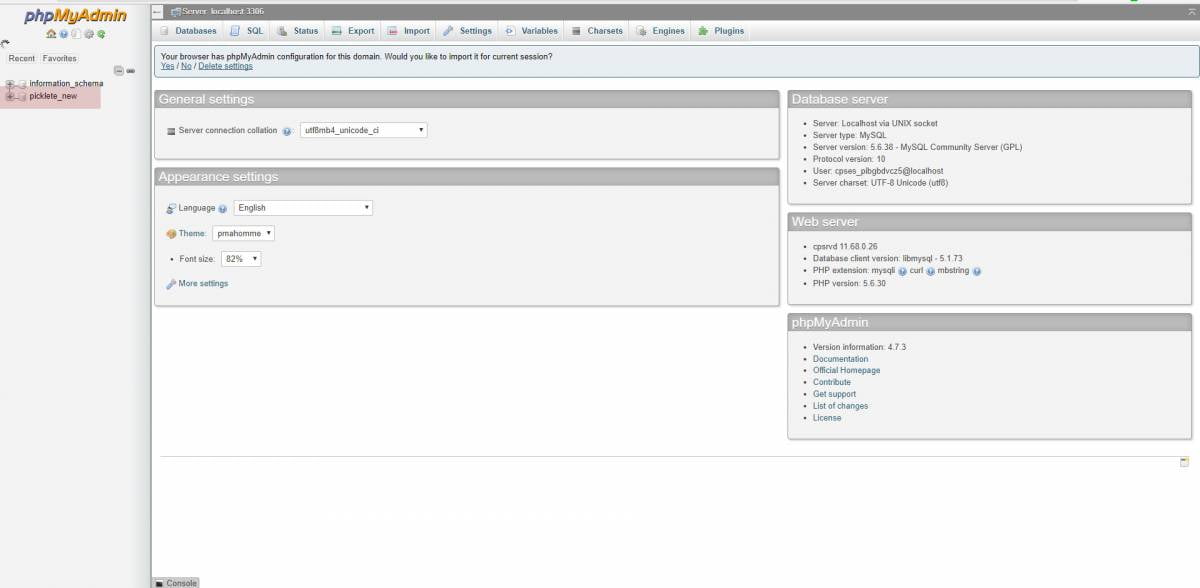Click Yes to import configuration
Screen dimensions: 1200x588
tap(167, 66)
